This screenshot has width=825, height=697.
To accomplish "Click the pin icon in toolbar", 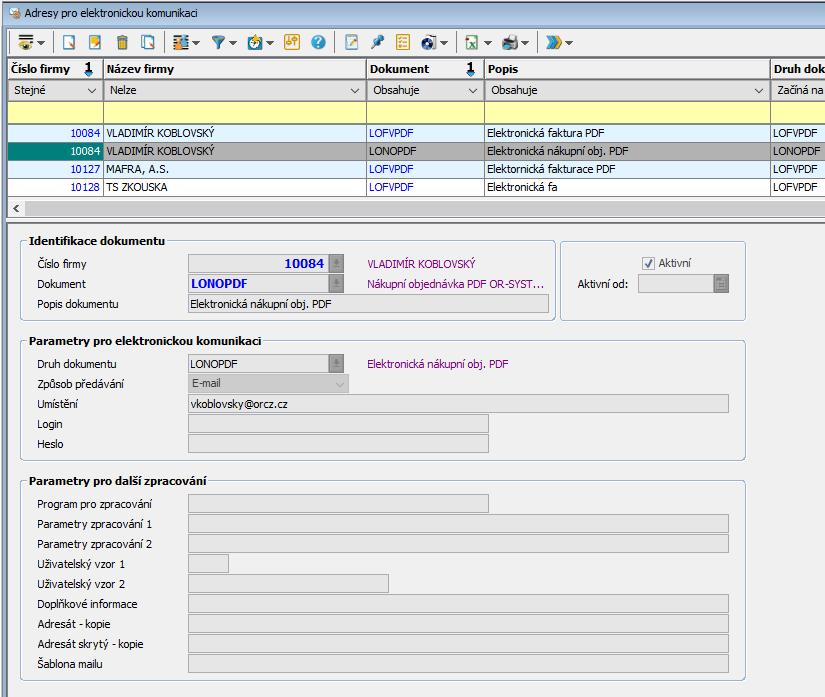I will pos(377,42).
